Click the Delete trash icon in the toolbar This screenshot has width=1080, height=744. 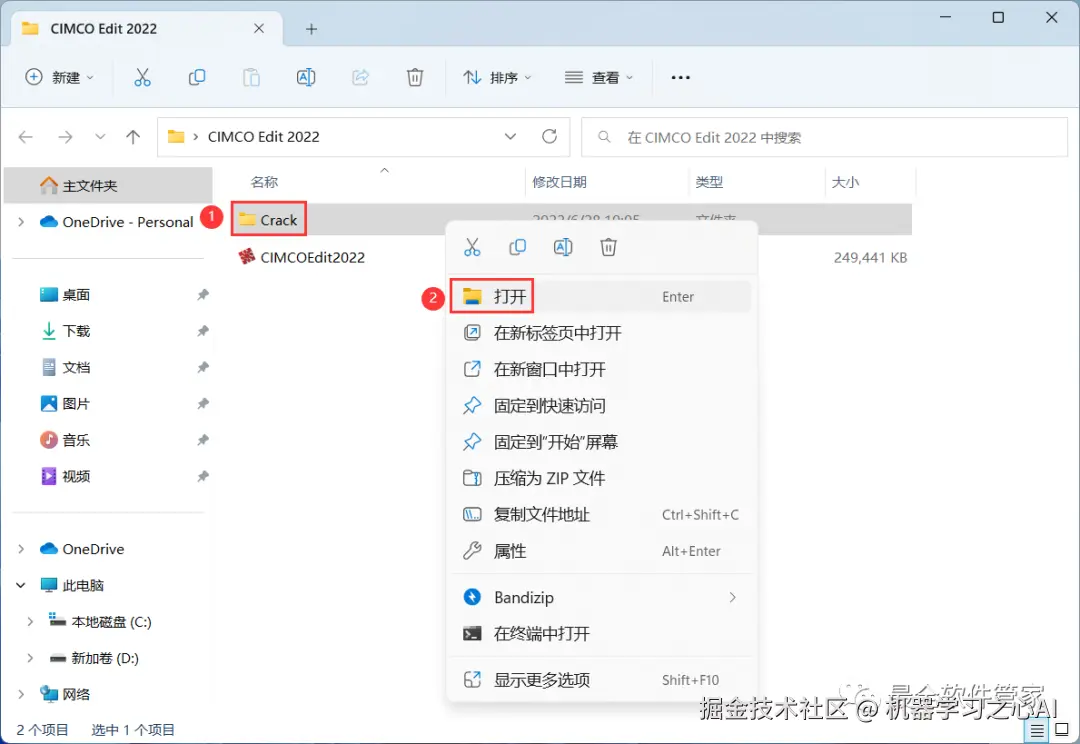click(415, 77)
